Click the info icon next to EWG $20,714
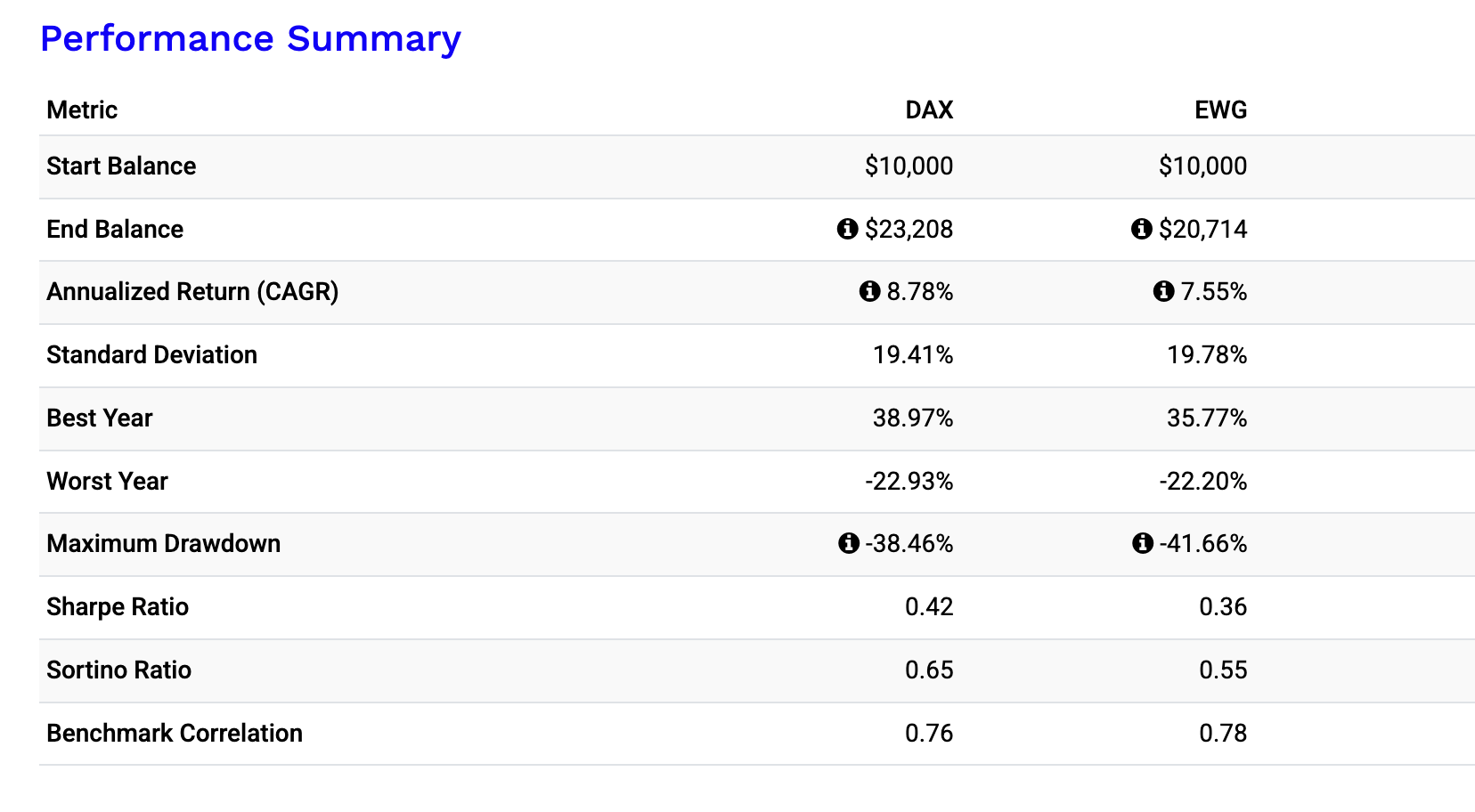This screenshot has height=812, width=1475. [x=1141, y=229]
